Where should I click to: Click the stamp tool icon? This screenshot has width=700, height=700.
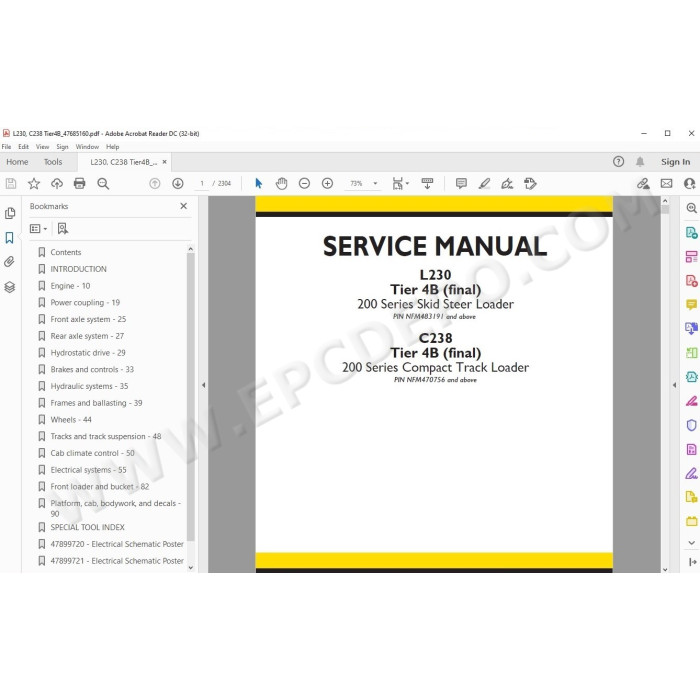click(x=530, y=183)
